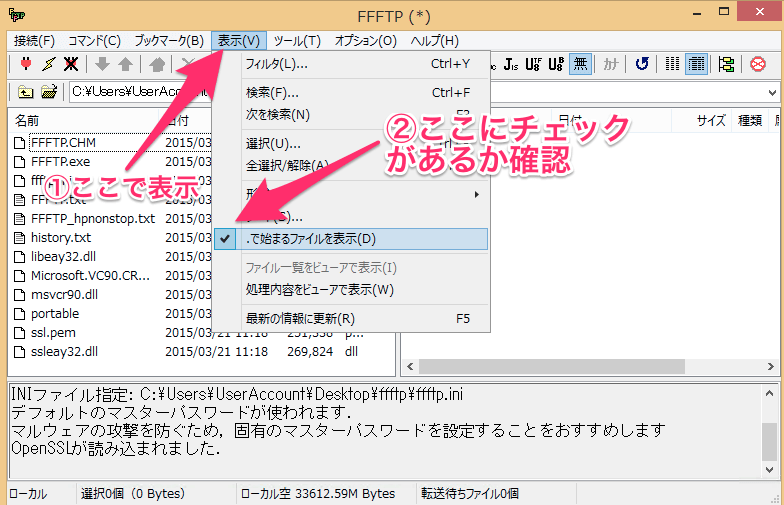Click the Upload up-arrow toolbar icon
This screenshot has width=784, height=505.
125,64
